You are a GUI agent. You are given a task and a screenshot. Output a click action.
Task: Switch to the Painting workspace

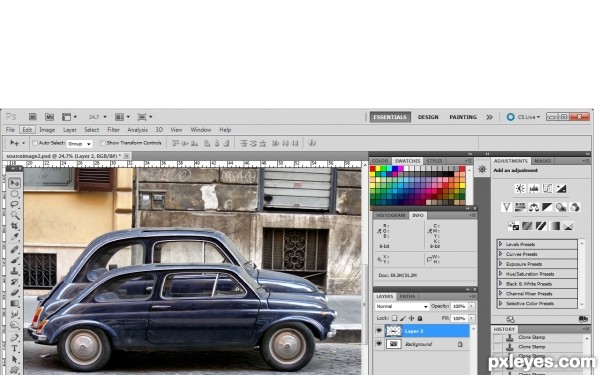tap(463, 117)
